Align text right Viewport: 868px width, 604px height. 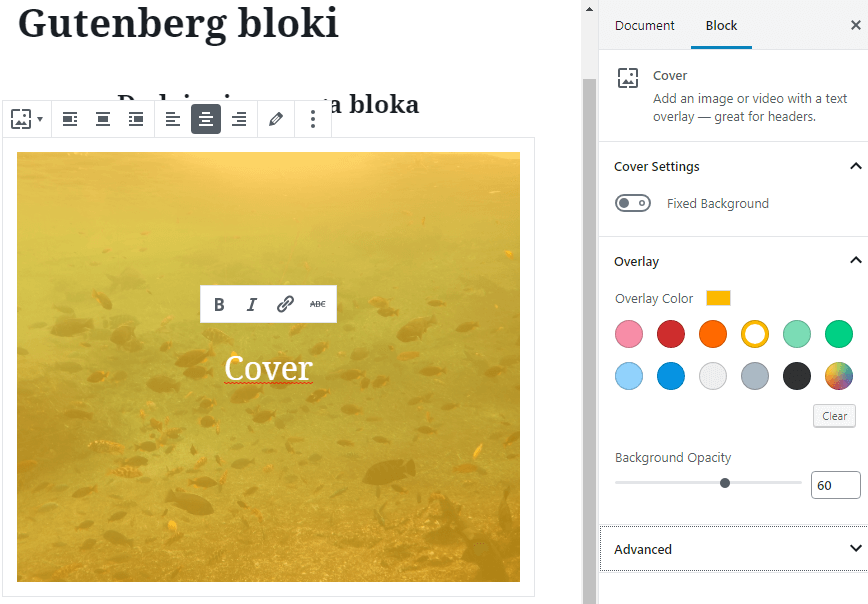(x=239, y=119)
